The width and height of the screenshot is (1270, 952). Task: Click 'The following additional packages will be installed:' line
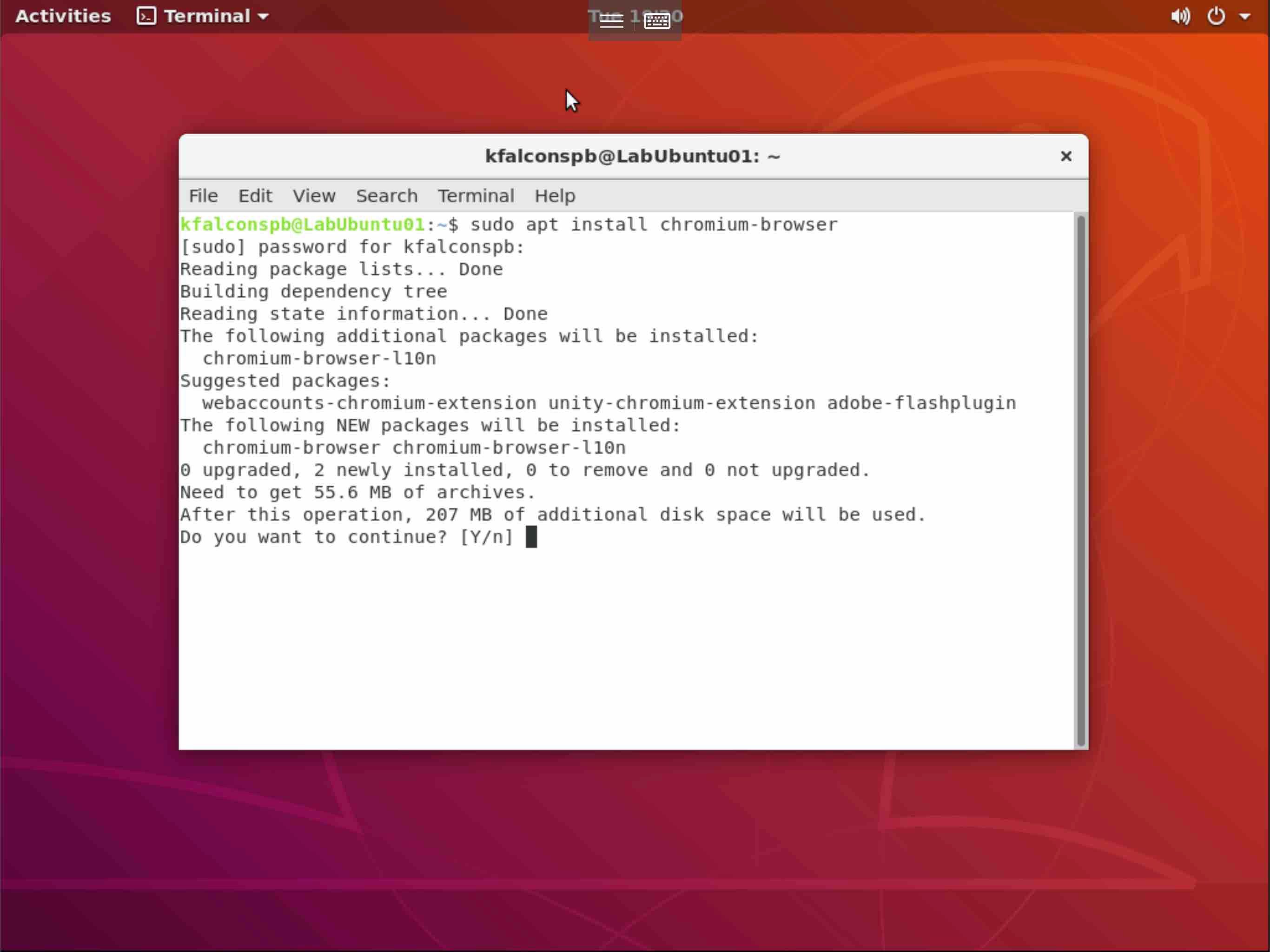(470, 337)
